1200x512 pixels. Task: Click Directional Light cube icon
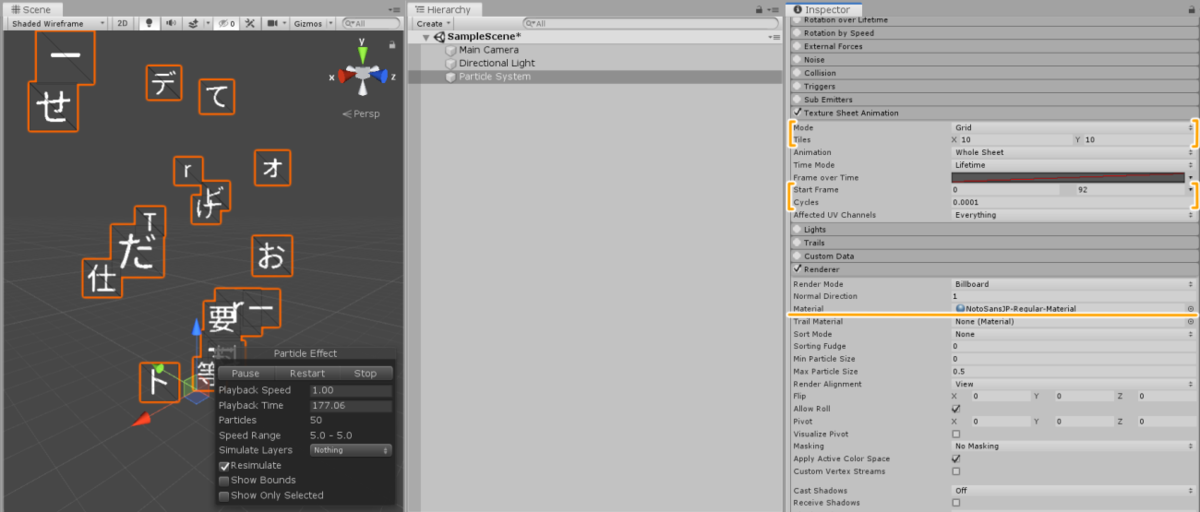pyautogui.click(x=451, y=63)
